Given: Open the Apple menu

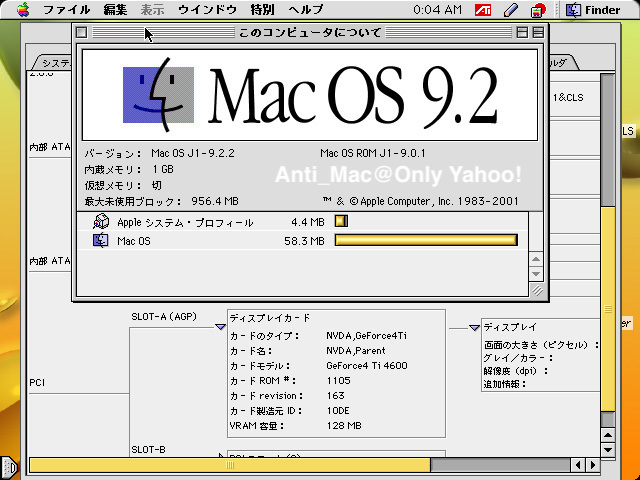Looking at the screenshot, I should coord(23,9).
